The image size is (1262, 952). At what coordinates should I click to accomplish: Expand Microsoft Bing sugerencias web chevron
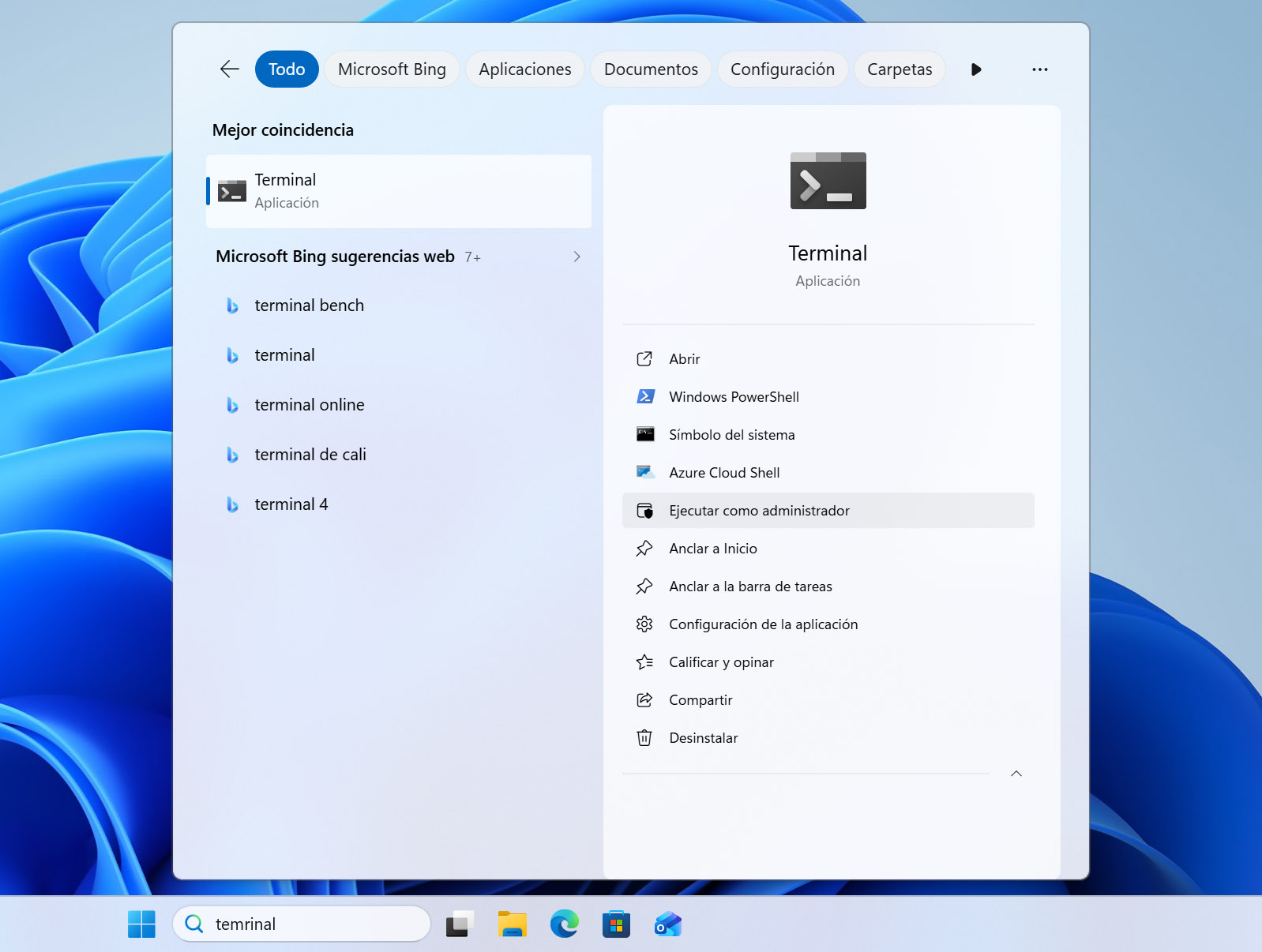(x=577, y=257)
